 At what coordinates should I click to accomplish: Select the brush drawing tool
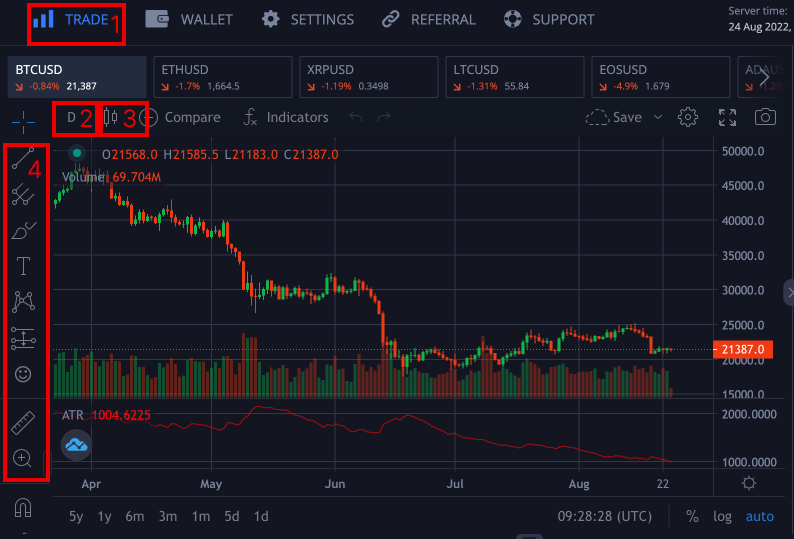[23, 231]
